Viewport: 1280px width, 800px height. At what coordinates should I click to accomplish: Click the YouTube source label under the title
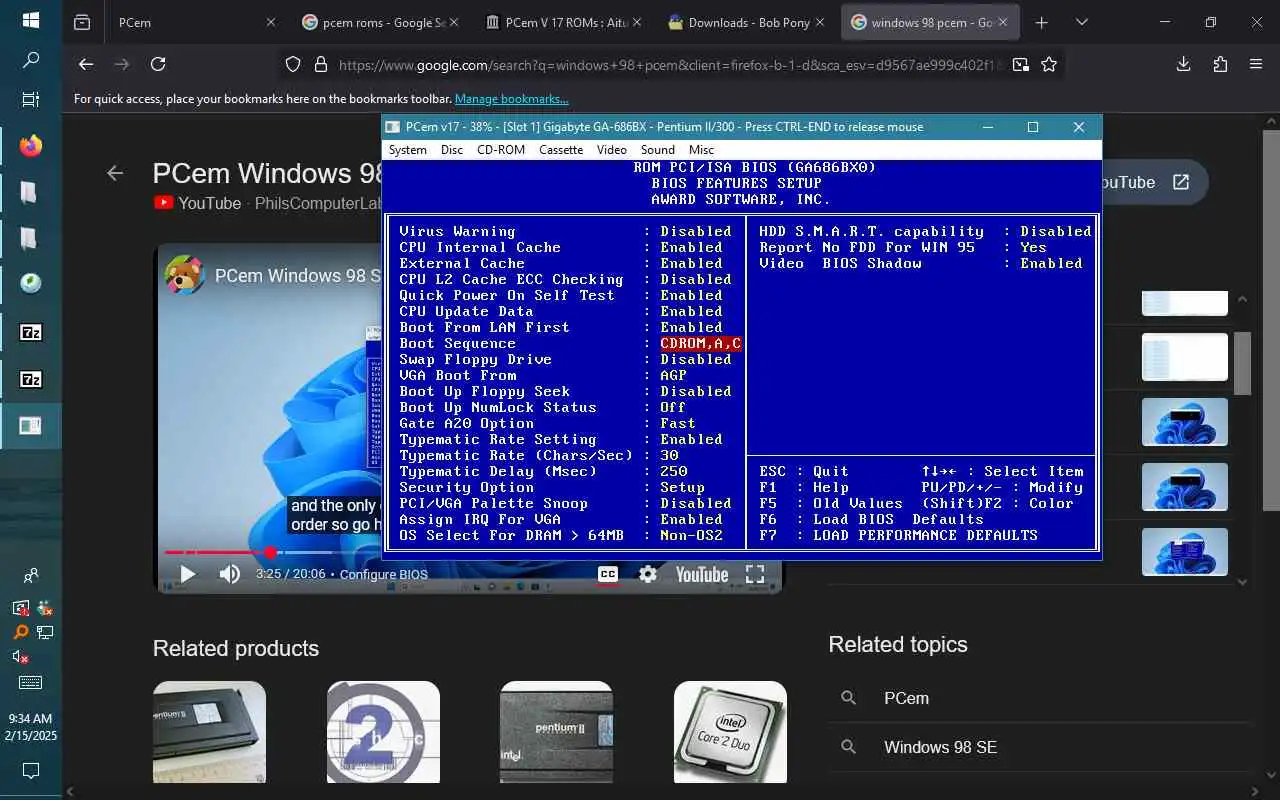[197, 203]
